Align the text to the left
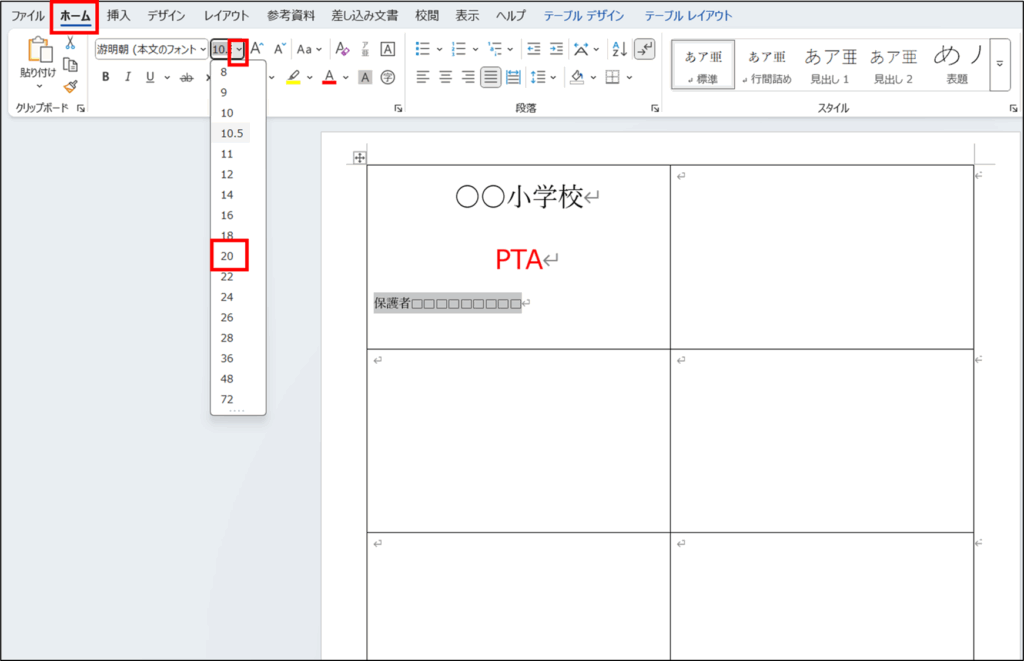 click(x=423, y=78)
